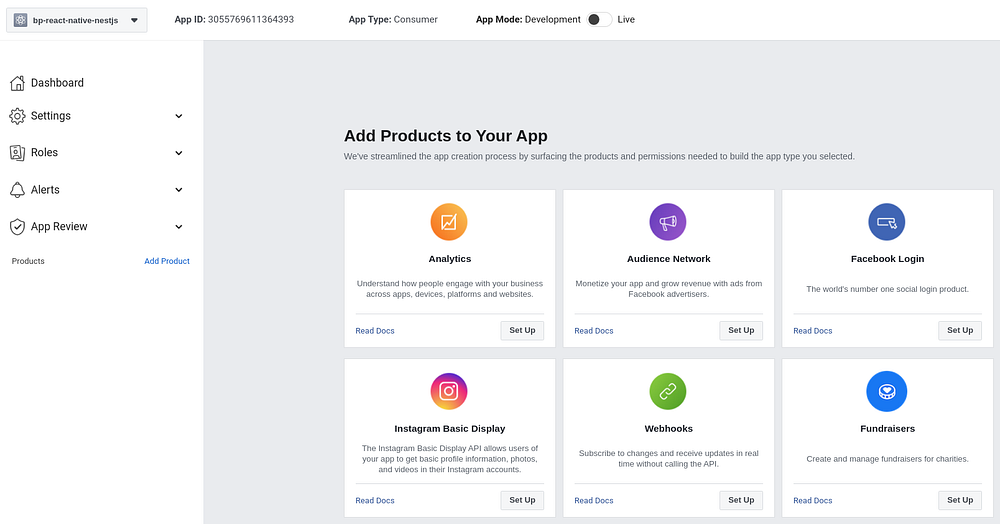Click the Alerts bell icon
Image resolution: width=1000 pixels, height=524 pixels.
[17, 190]
